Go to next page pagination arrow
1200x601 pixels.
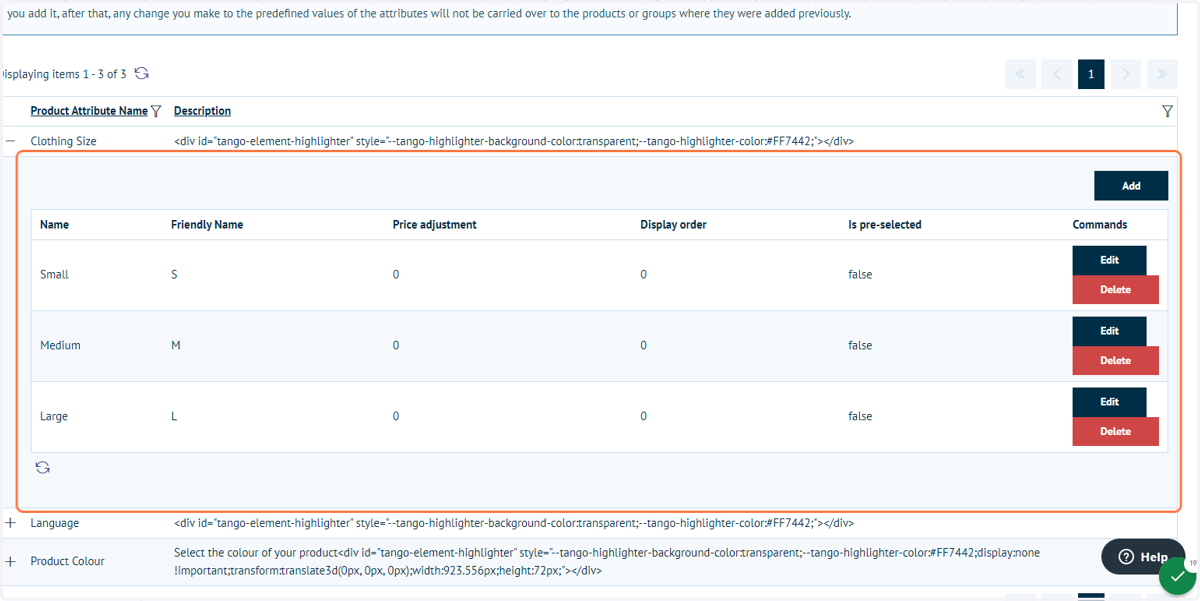(x=1126, y=74)
